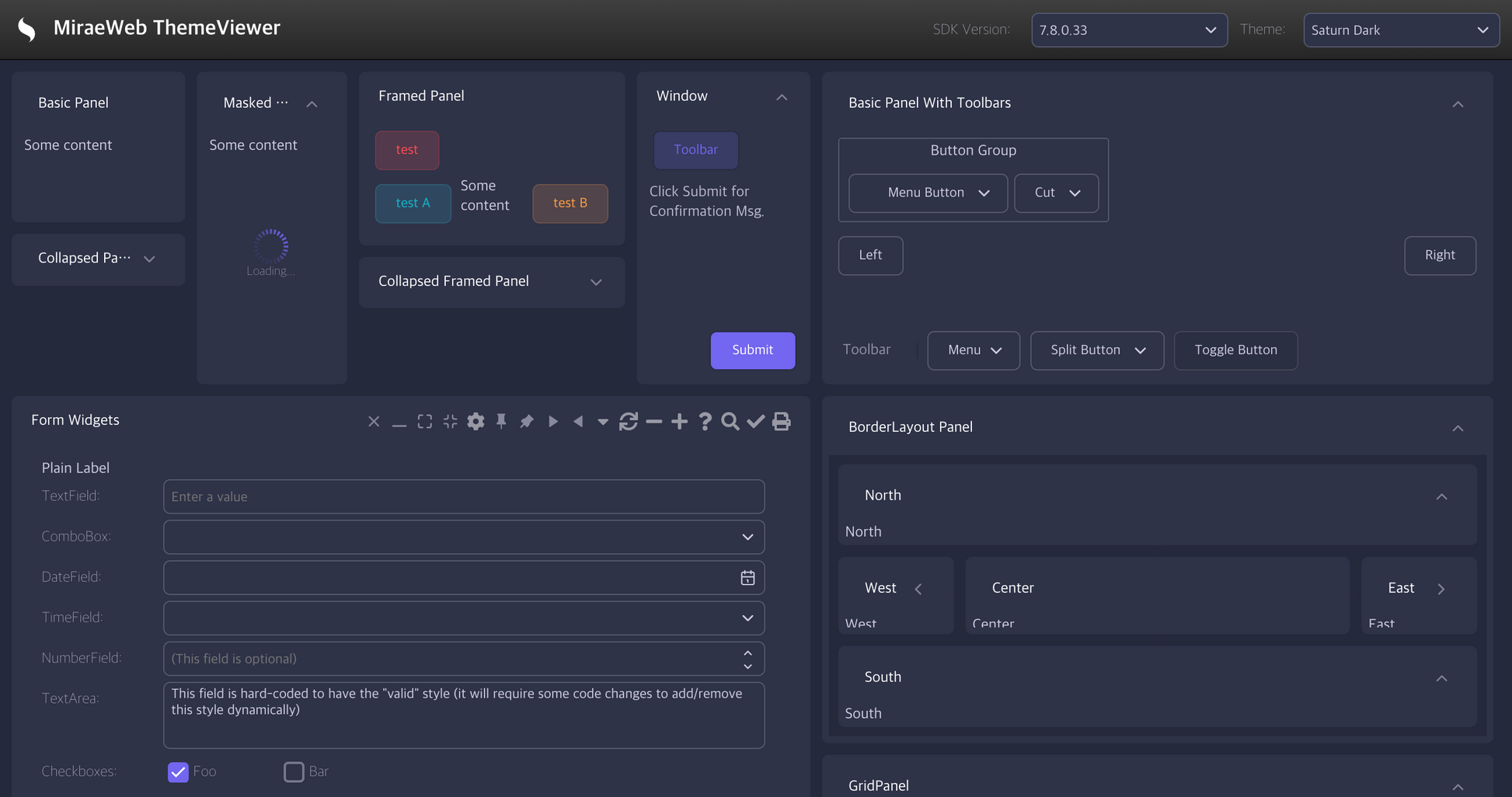The height and width of the screenshot is (797, 1512).
Task: Increase the NumberField spinner value
Action: 747,653
